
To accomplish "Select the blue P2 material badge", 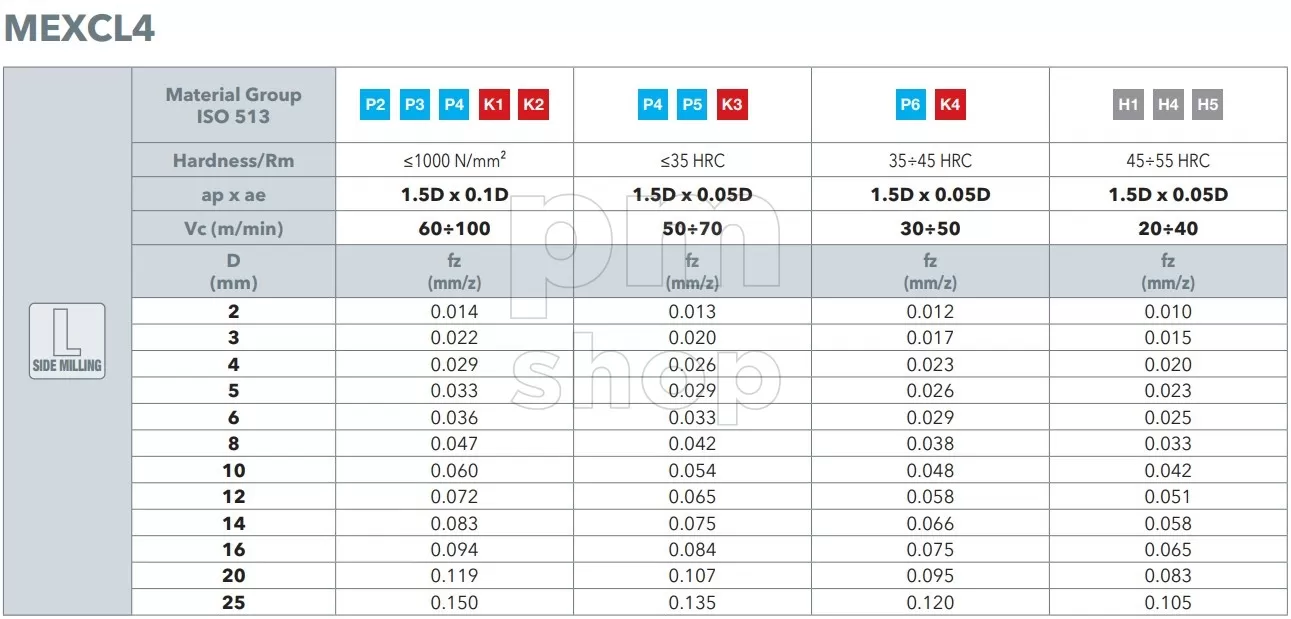I will click(x=375, y=104).
